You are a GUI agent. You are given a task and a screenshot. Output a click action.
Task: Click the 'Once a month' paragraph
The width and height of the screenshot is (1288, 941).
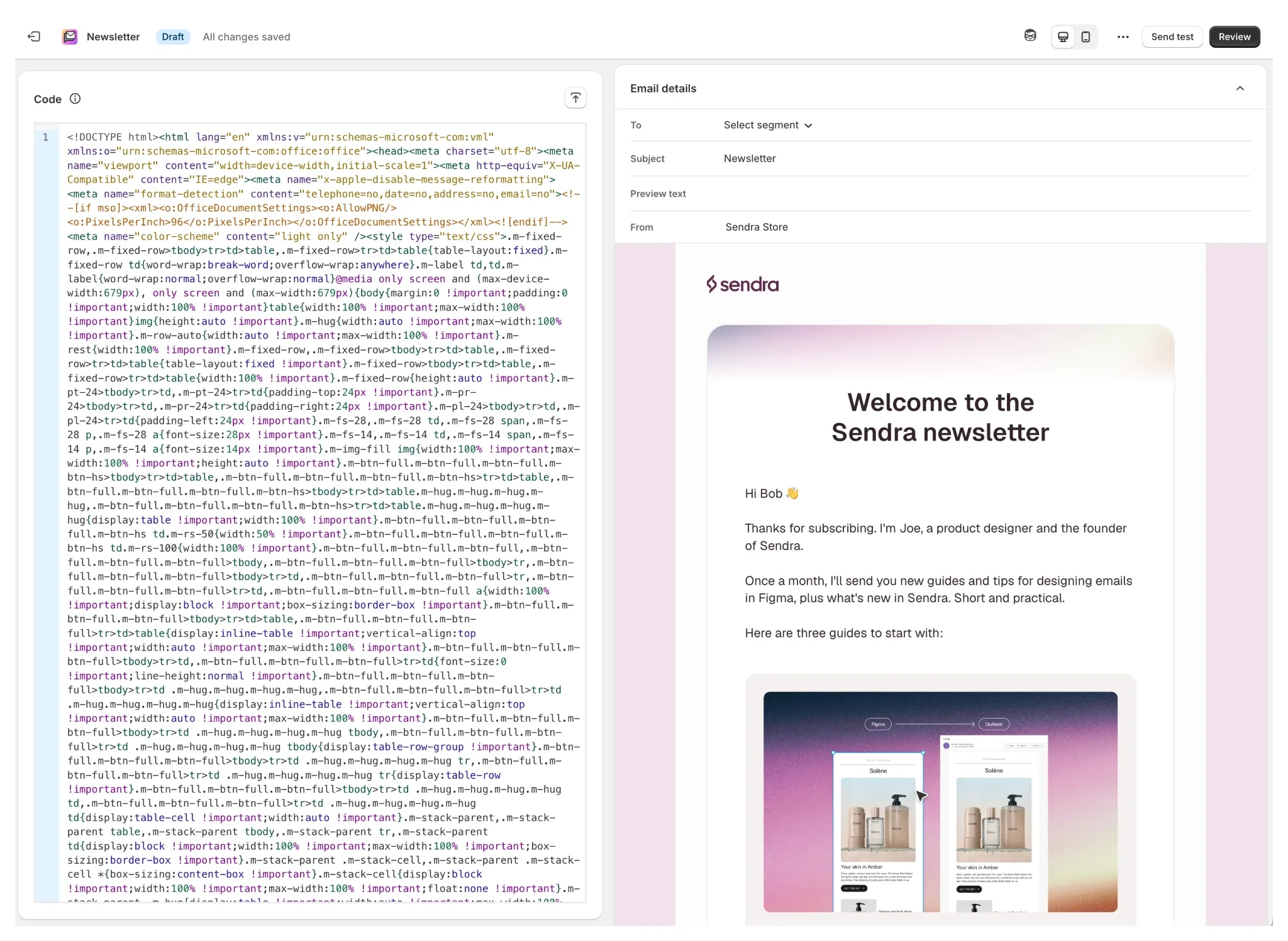[x=938, y=589]
